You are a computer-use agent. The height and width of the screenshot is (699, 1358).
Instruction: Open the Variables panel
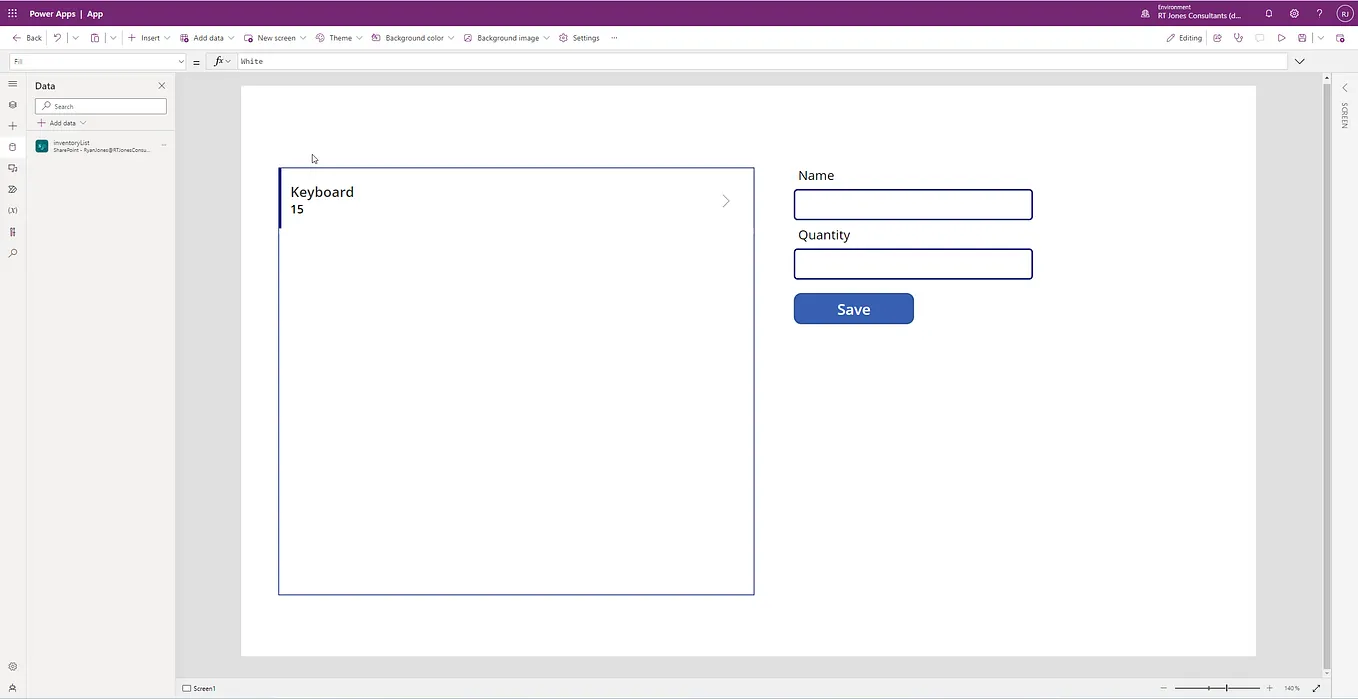pos(12,210)
